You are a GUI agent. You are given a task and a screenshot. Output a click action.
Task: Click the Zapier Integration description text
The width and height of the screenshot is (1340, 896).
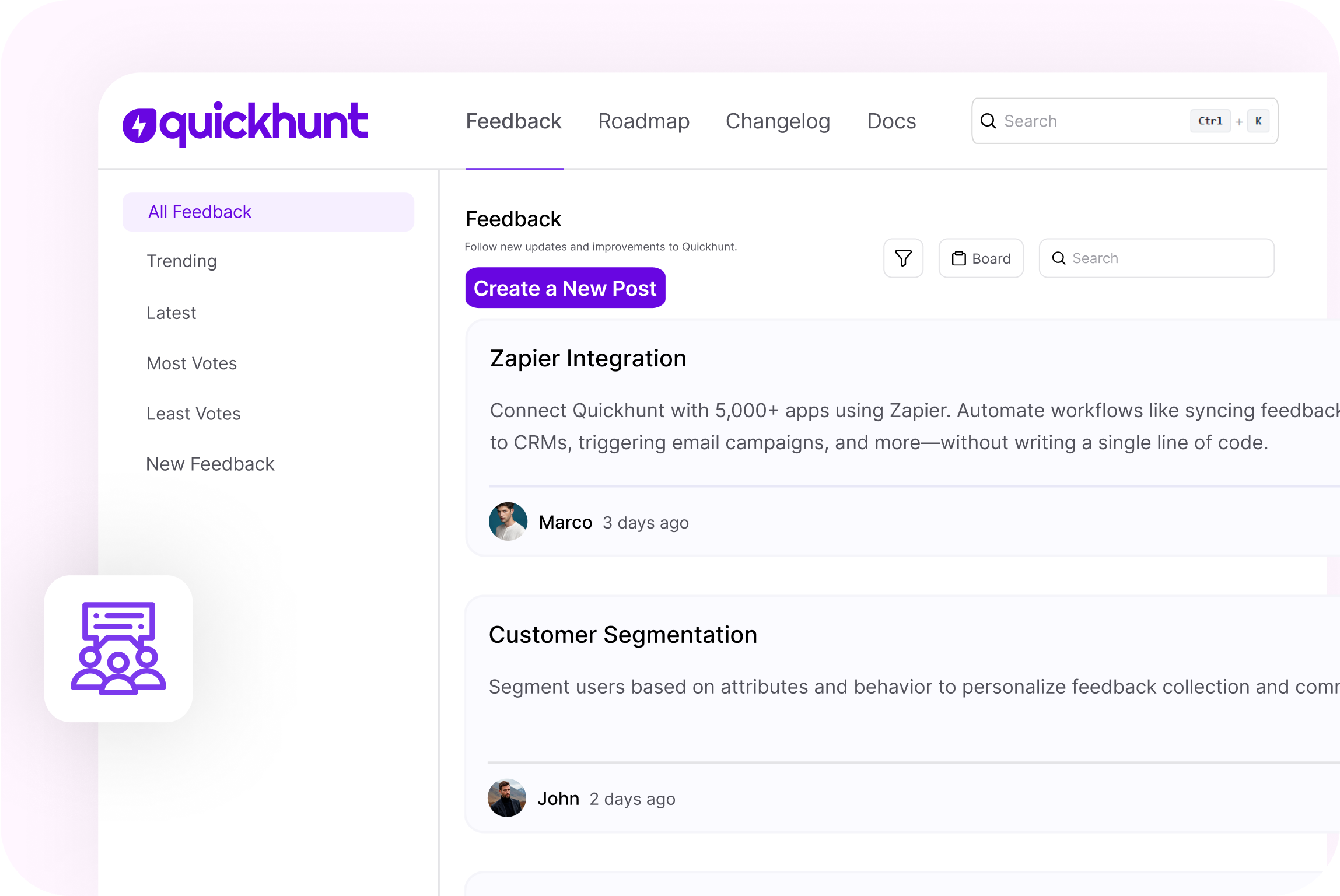(x=915, y=426)
